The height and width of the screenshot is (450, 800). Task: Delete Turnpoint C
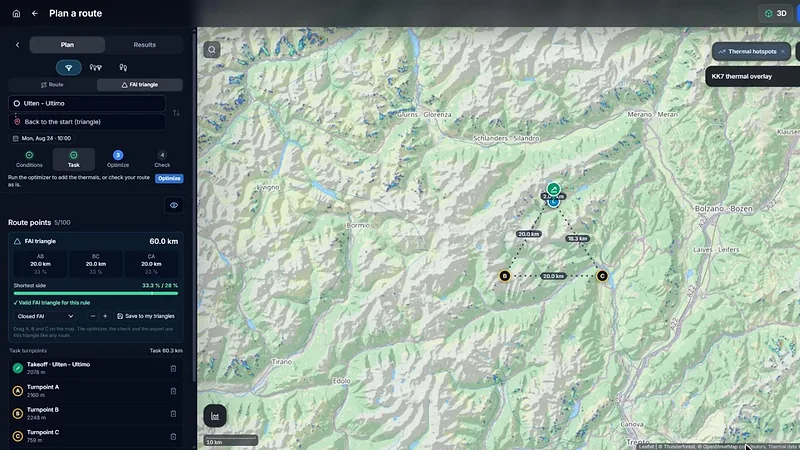[x=173, y=437]
